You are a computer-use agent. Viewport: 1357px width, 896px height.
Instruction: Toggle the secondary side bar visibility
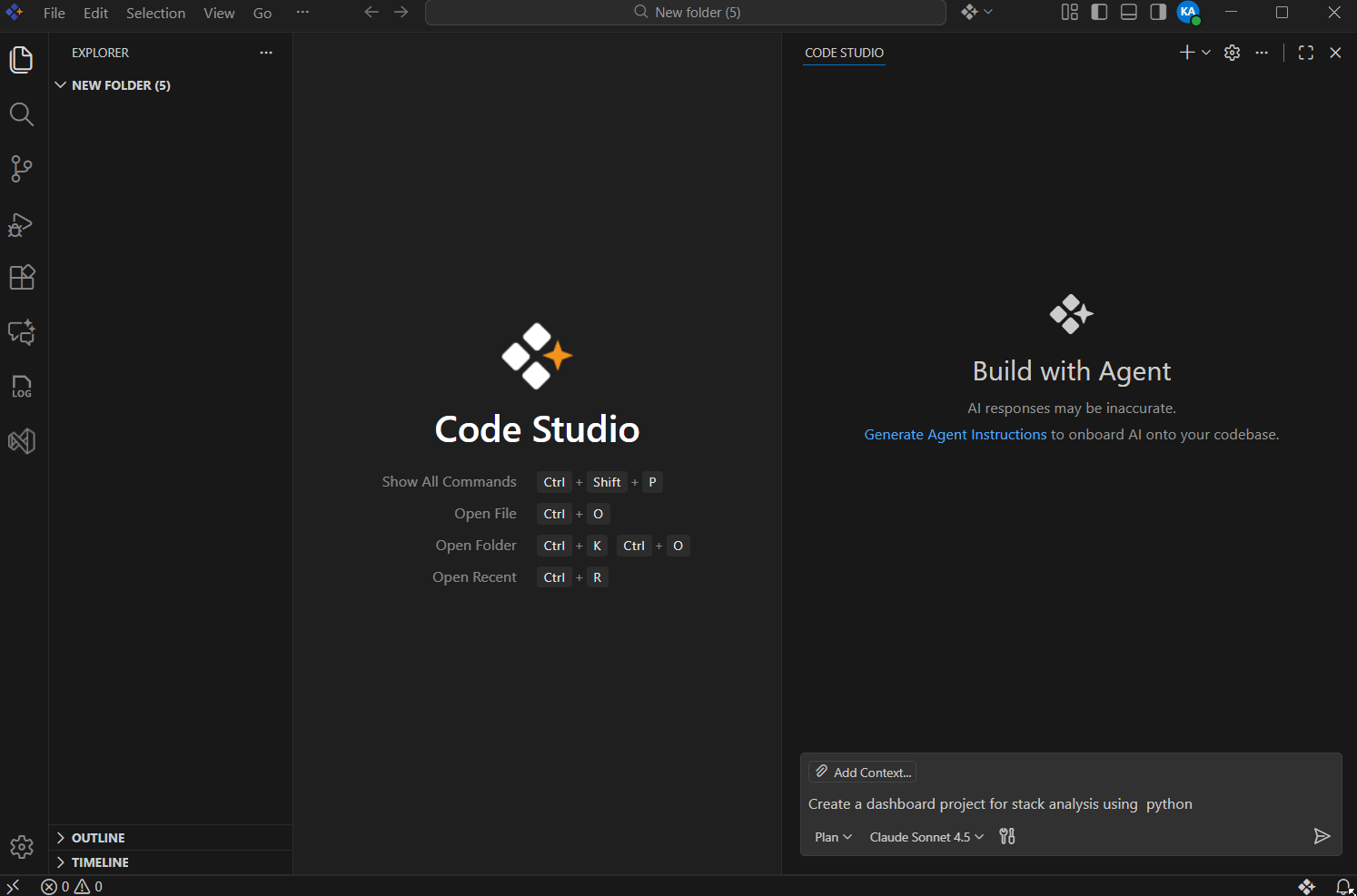point(1157,12)
